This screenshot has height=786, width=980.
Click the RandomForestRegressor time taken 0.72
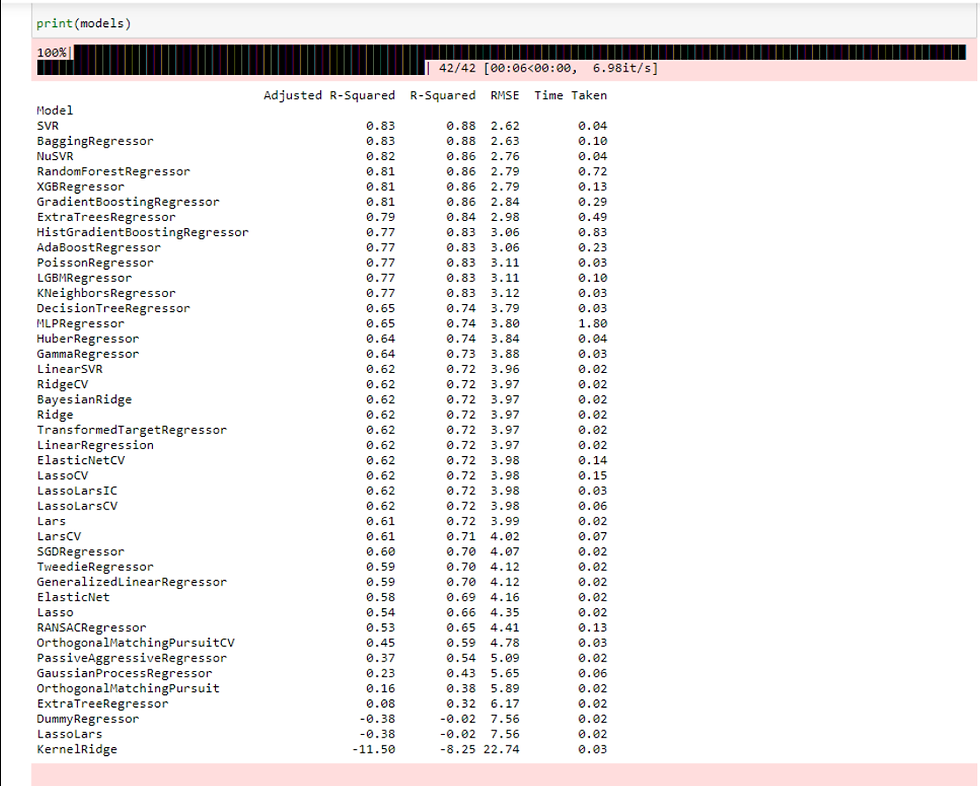coord(592,171)
